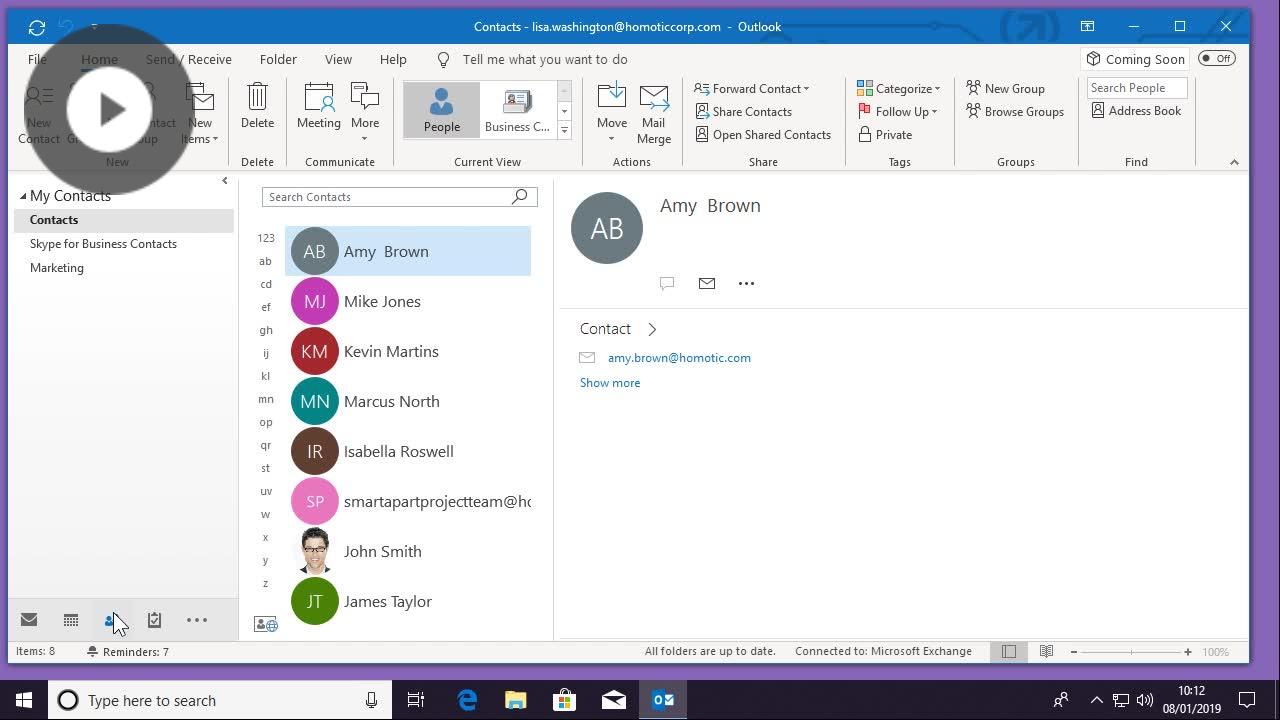Switch to Calendar in navigation bar
The height and width of the screenshot is (720, 1280).
(x=71, y=620)
